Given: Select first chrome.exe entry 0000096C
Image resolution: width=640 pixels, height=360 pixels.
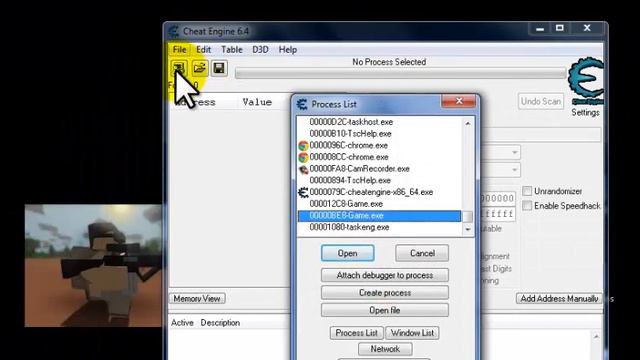Looking at the screenshot, I should point(348,145).
